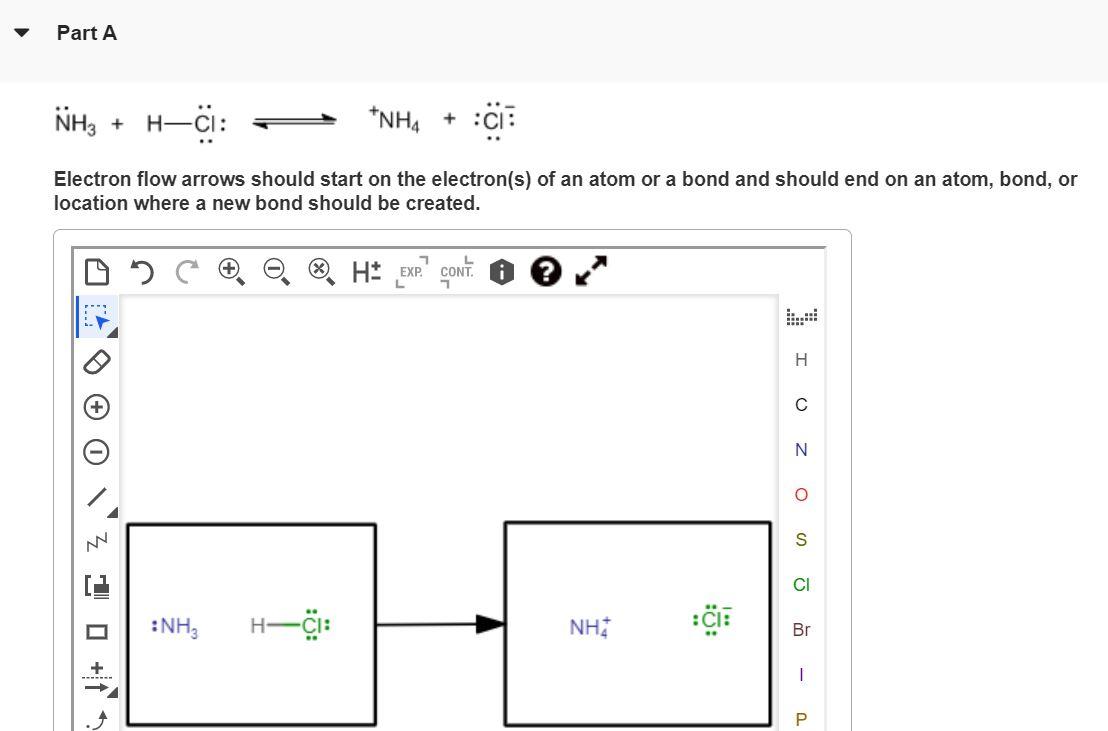Click the NH4+ product in the canvas

[590, 627]
